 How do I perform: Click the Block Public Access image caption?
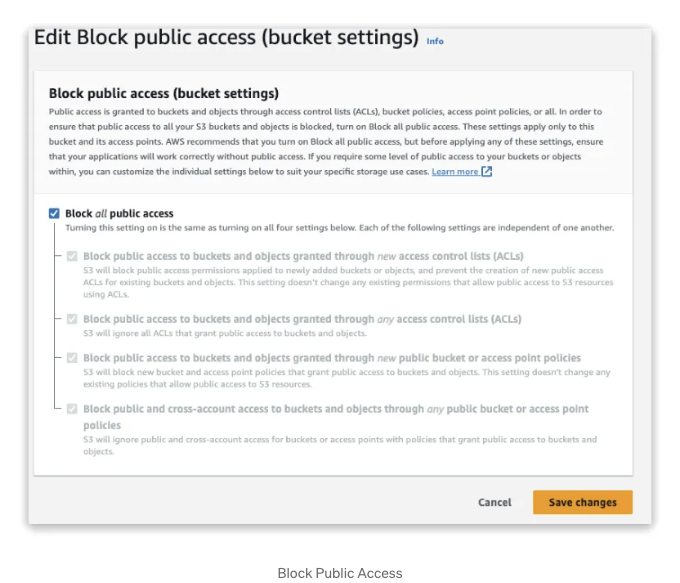(x=340, y=573)
